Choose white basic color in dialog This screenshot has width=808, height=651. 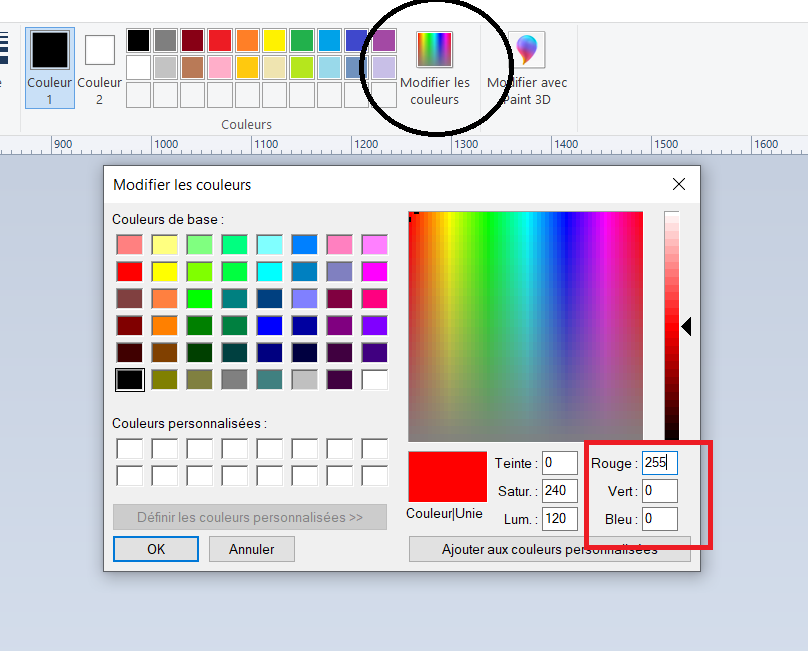pos(375,380)
